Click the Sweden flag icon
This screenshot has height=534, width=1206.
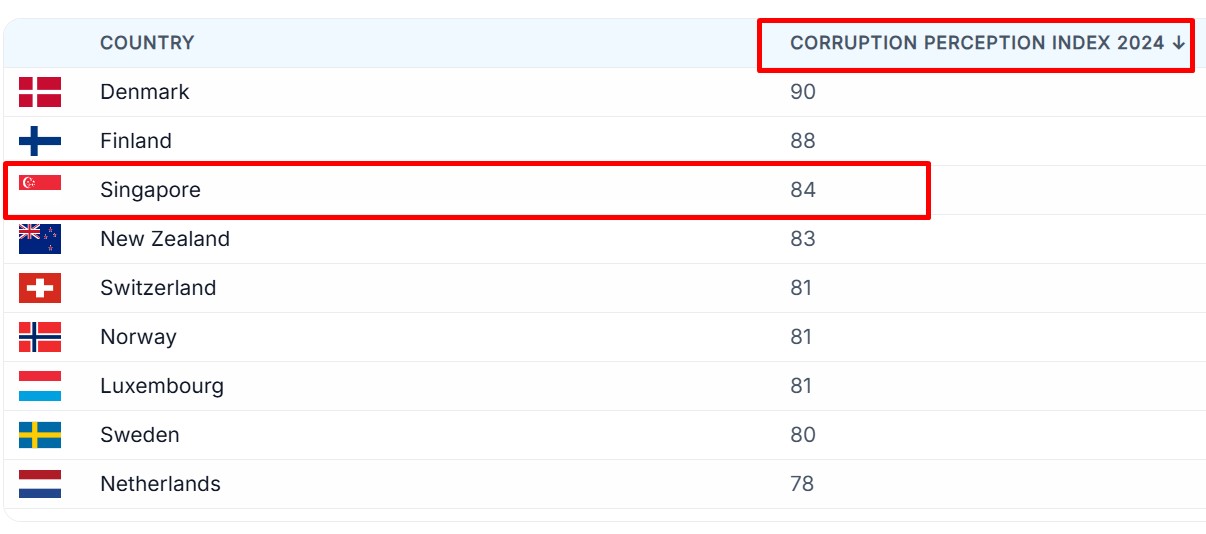tap(40, 435)
